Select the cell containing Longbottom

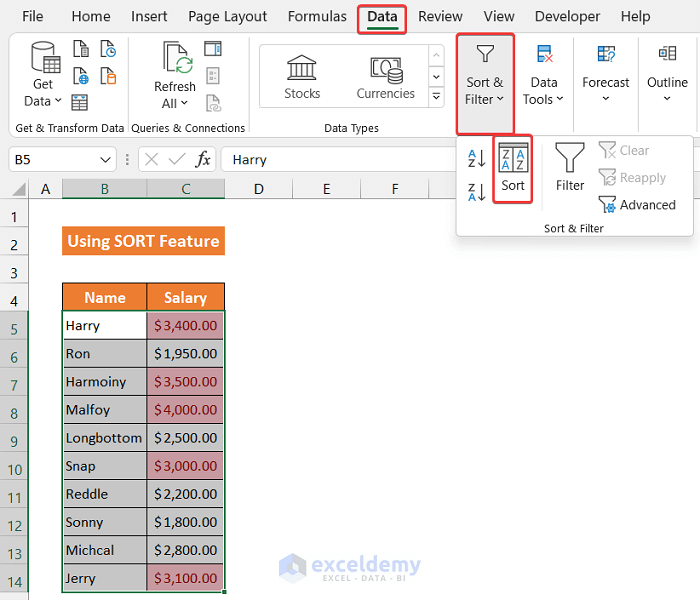(104, 438)
